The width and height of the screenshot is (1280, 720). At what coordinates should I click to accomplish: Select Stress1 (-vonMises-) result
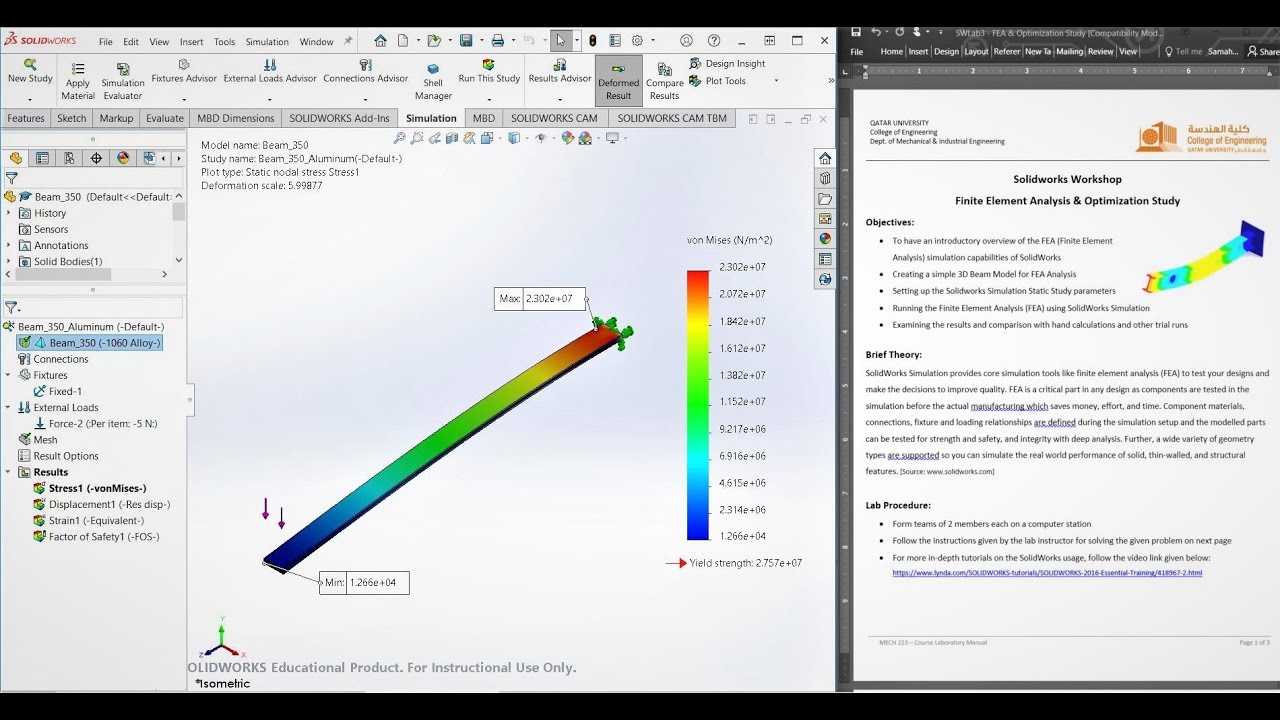click(x=90, y=488)
